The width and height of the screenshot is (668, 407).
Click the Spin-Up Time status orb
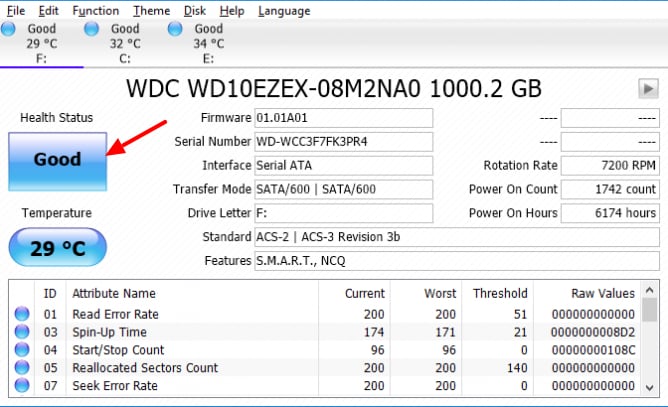click(x=22, y=332)
